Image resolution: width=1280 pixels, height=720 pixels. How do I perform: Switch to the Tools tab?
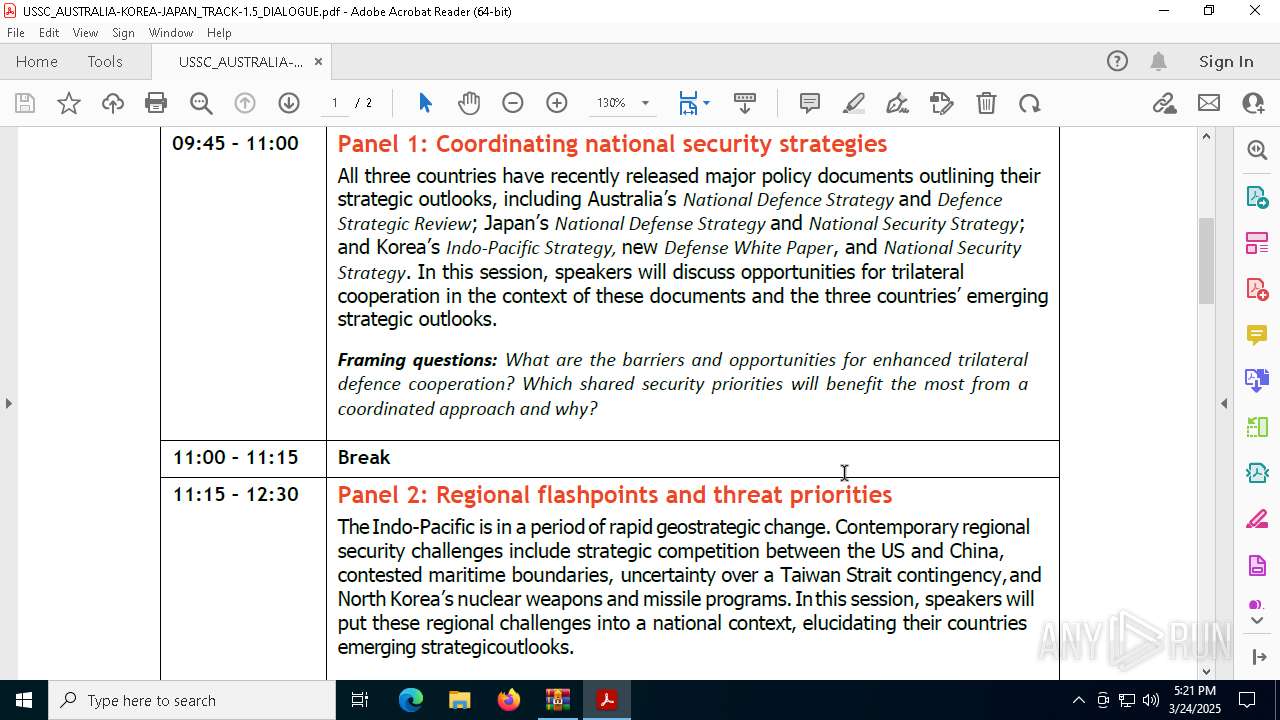(x=105, y=62)
